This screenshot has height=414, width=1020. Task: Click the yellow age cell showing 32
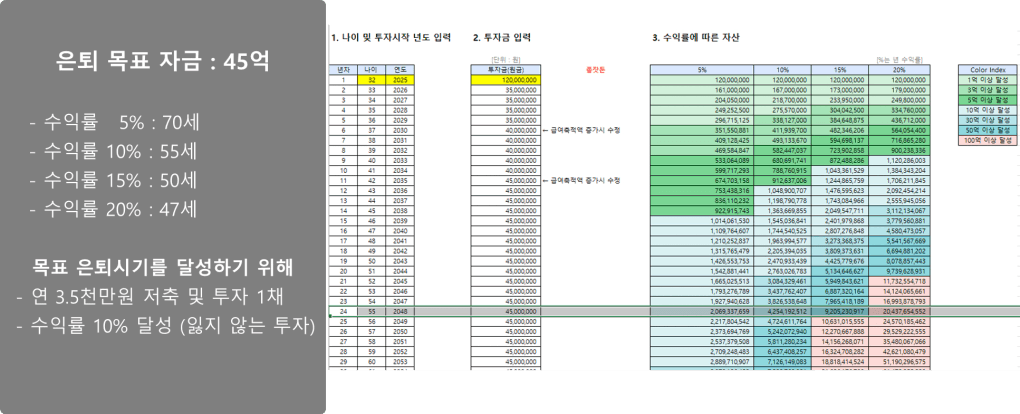[371, 78]
